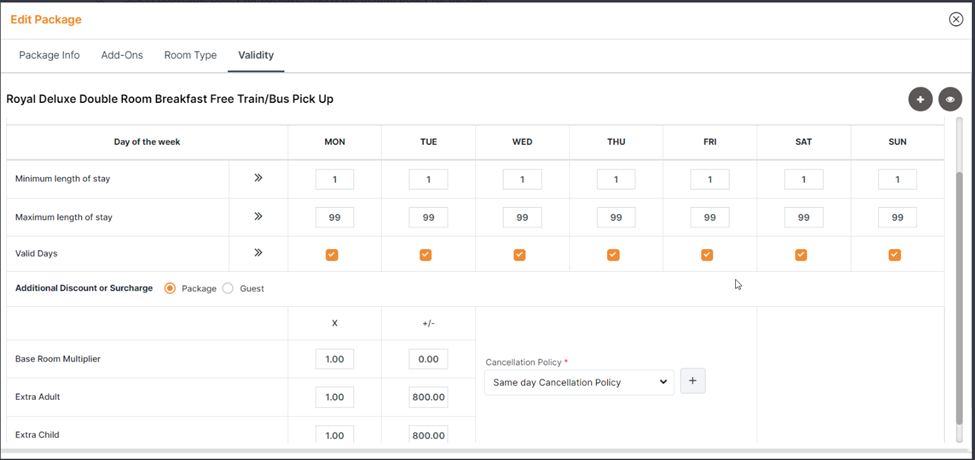This screenshot has width=975, height=460.
Task: Click the eye preview icon
Action: click(x=950, y=99)
